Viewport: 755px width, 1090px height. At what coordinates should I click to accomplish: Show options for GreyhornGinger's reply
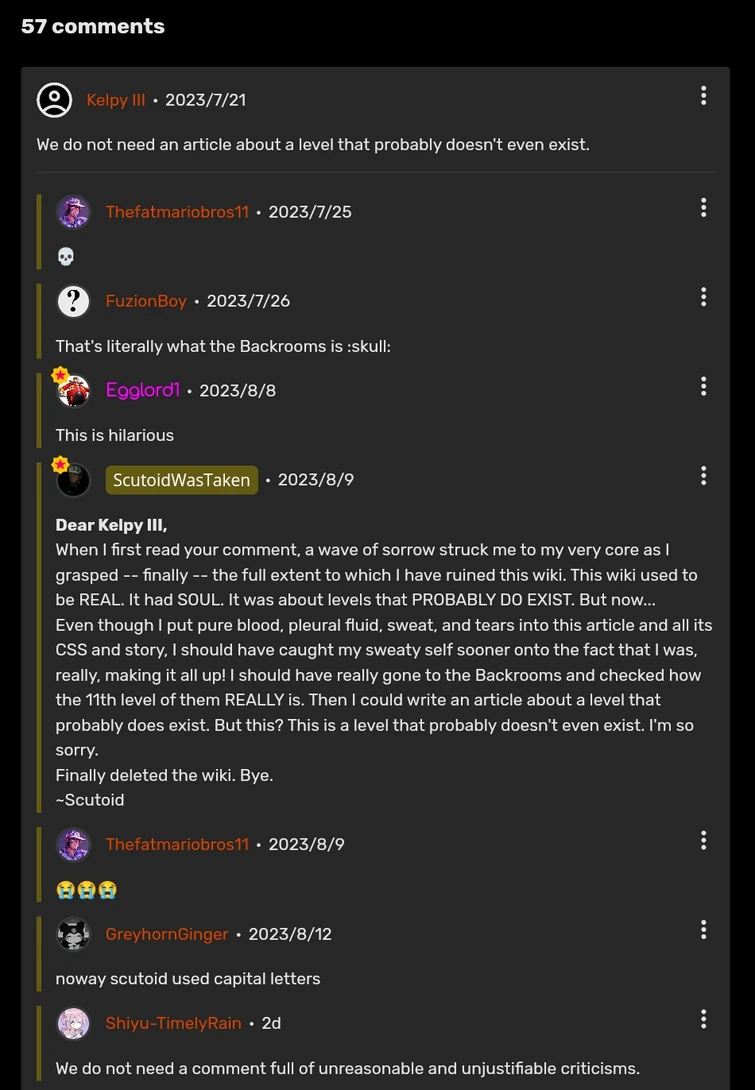(x=703, y=930)
